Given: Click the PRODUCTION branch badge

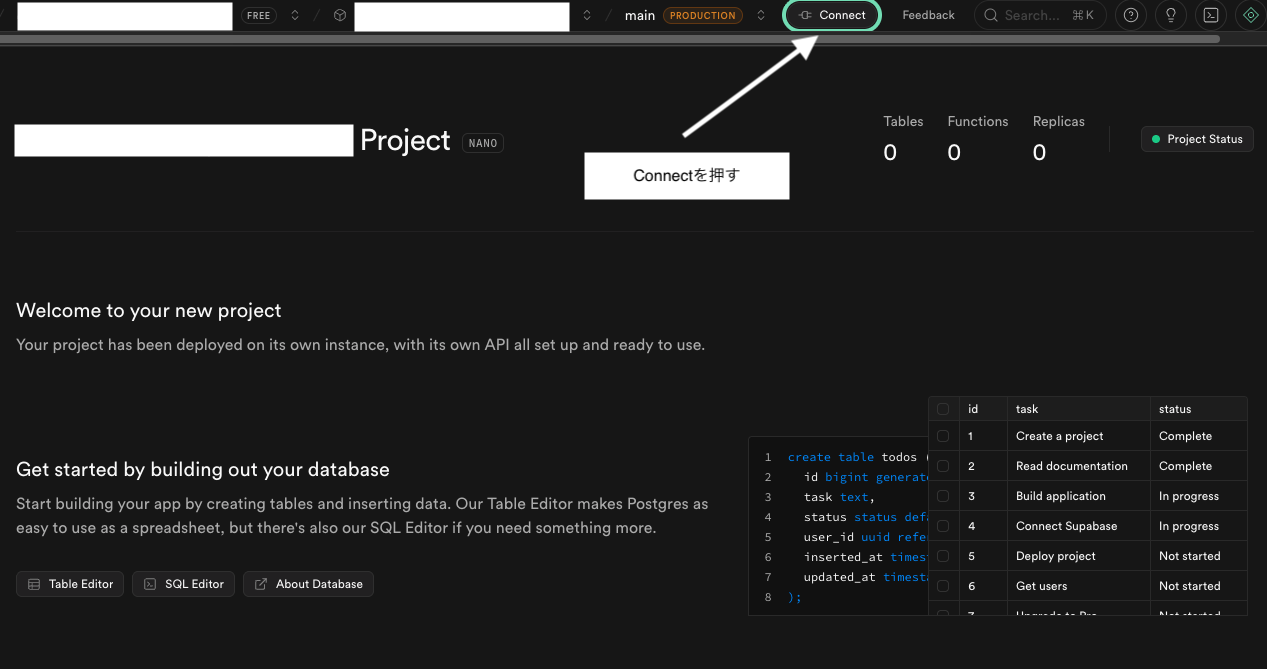Looking at the screenshot, I should [x=703, y=15].
